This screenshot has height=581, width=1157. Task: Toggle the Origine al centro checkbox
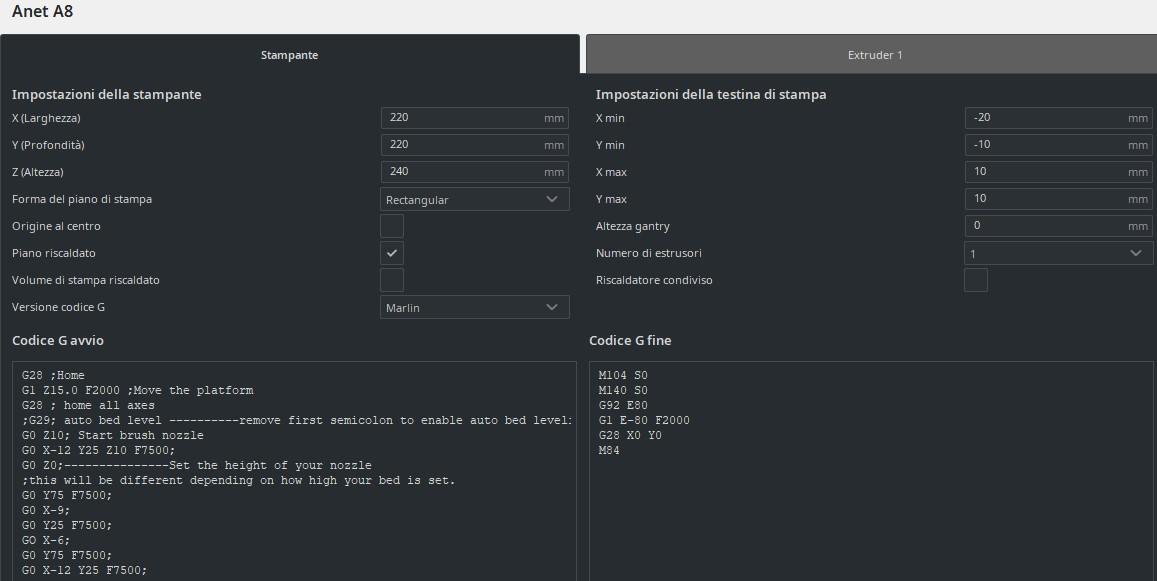[392, 226]
